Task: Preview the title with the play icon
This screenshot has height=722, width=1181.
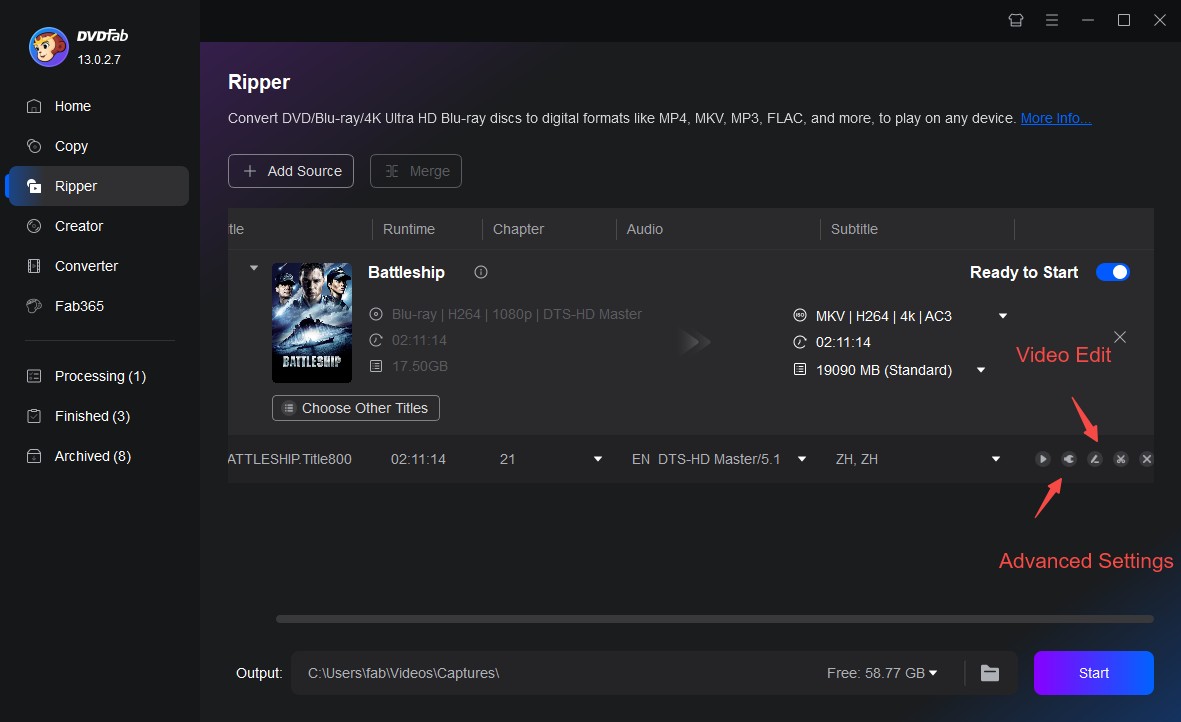Action: point(1042,459)
